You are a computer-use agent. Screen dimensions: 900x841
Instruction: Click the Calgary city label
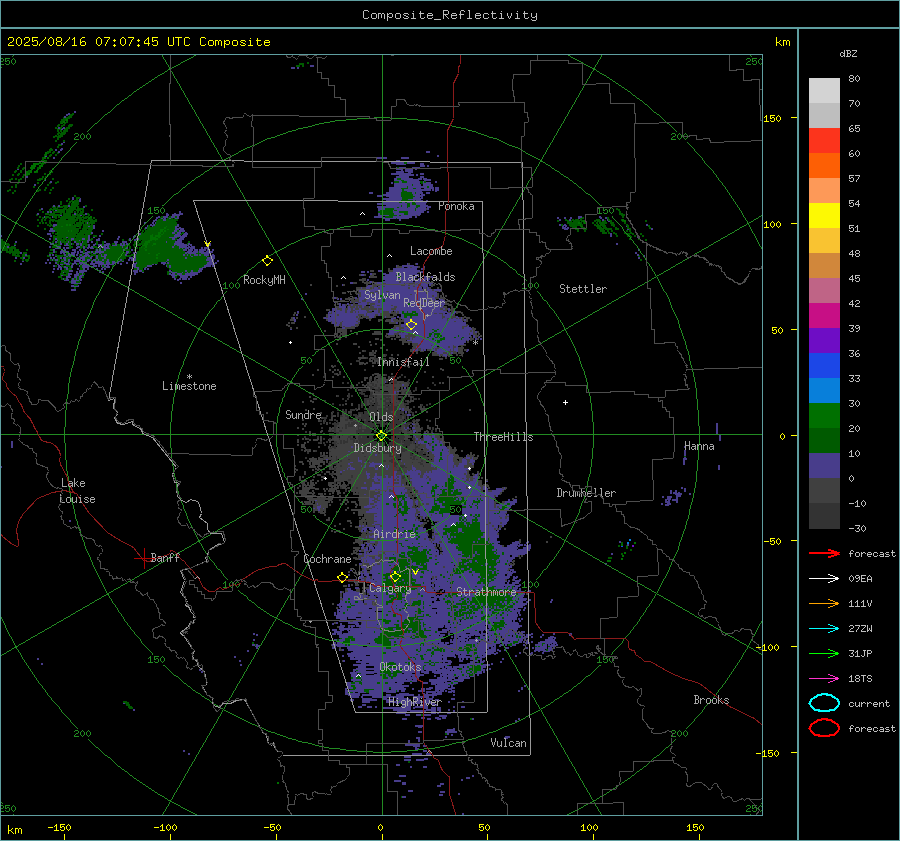(390, 588)
